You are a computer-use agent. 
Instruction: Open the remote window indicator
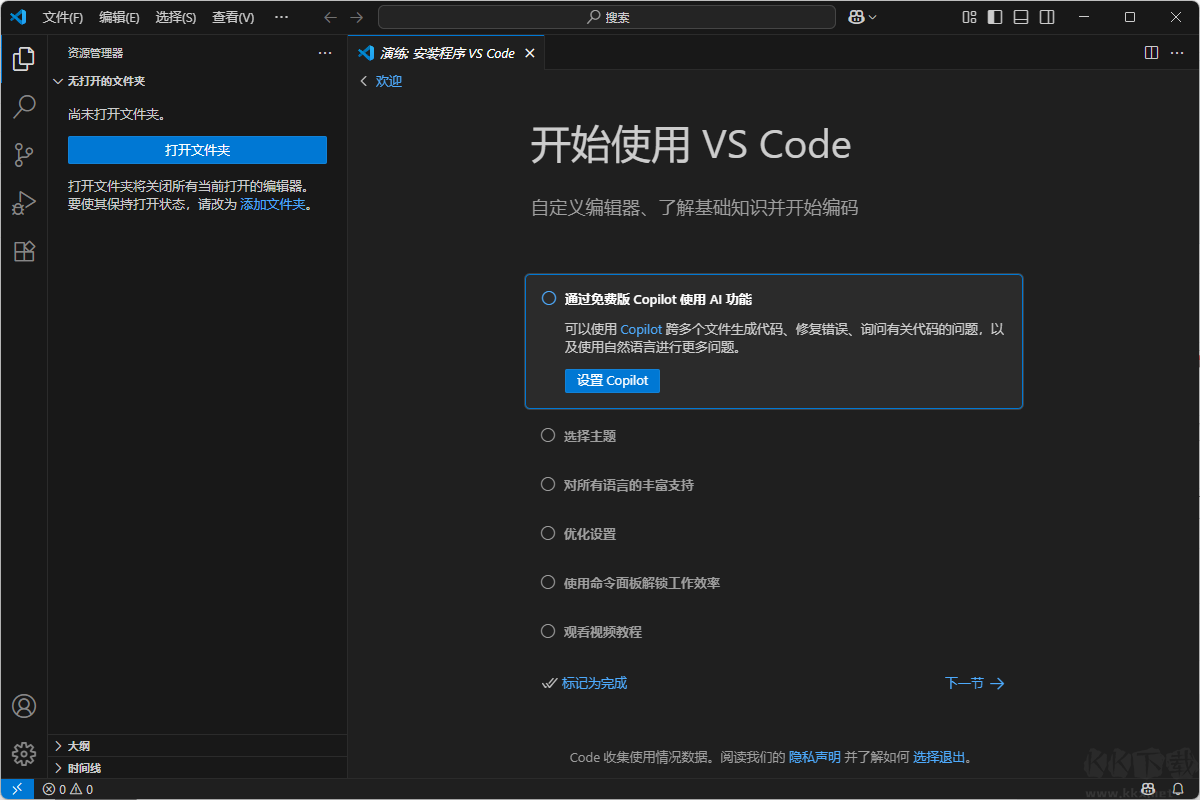tap(15, 789)
